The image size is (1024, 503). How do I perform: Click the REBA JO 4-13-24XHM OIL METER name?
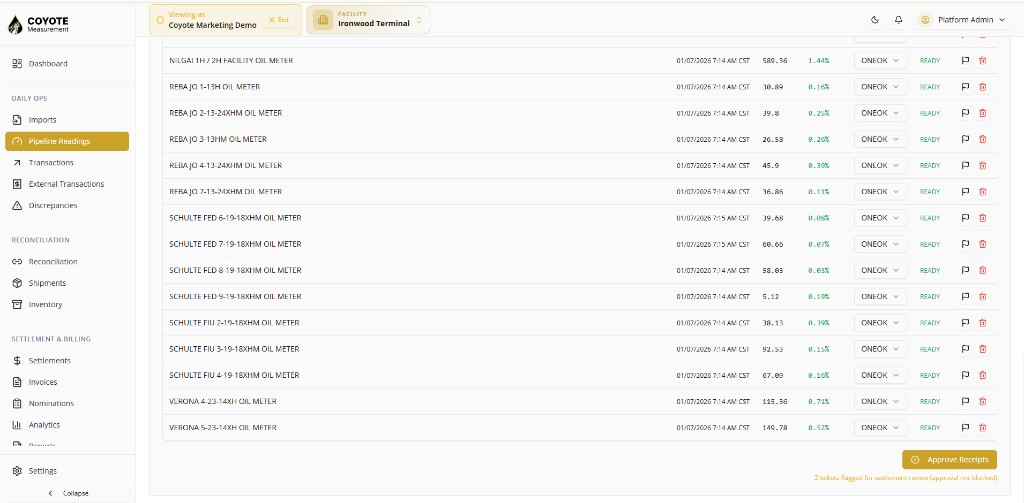226,165
